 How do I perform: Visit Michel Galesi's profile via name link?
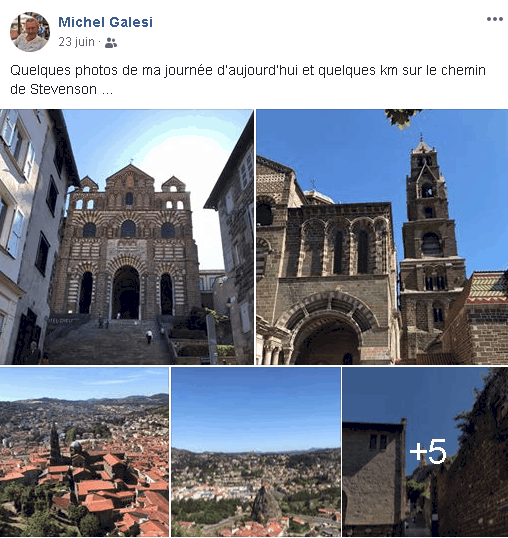pyautogui.click(x=105, y=22)
